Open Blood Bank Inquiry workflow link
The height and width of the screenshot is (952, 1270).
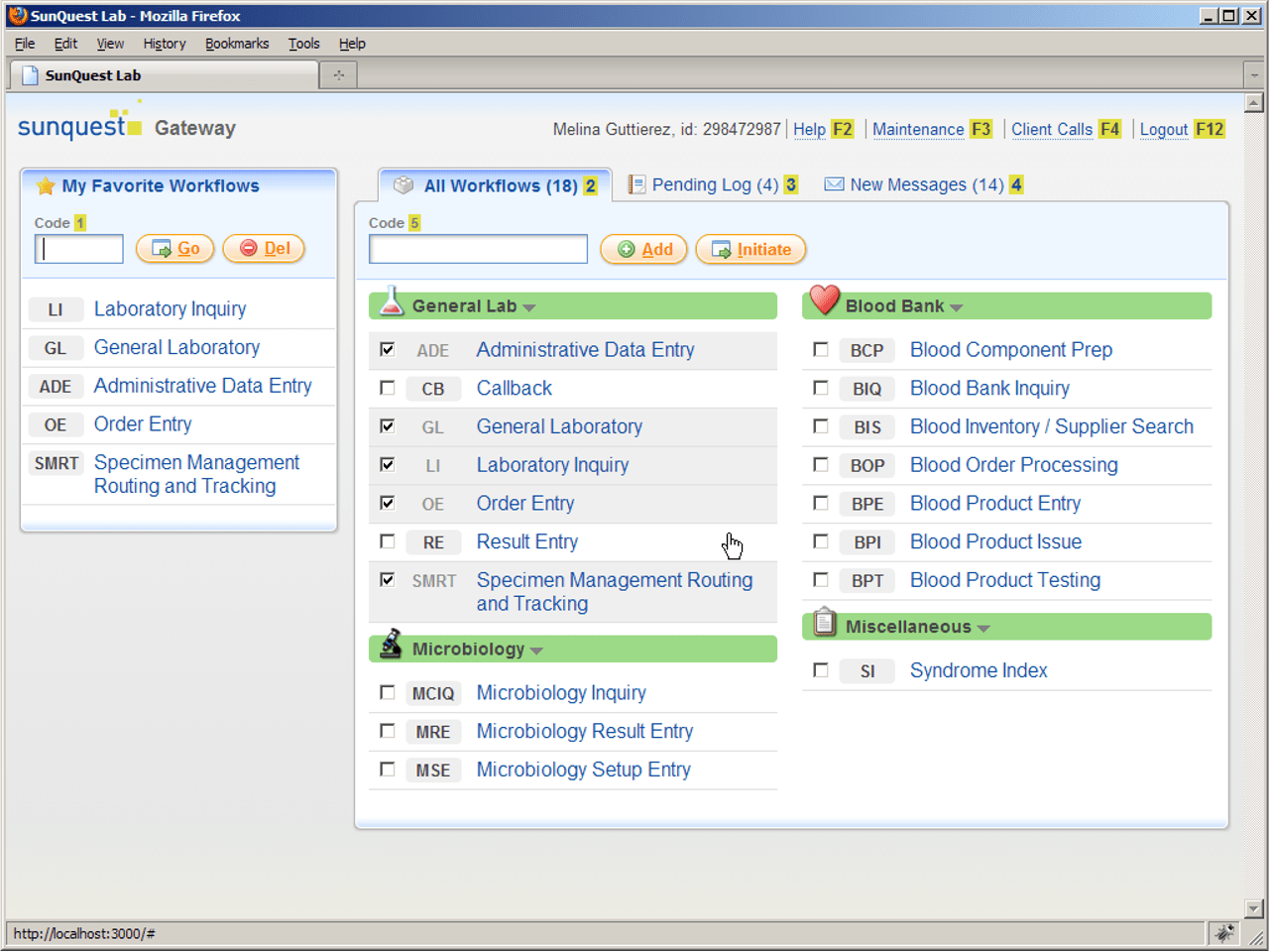point(989,389)
